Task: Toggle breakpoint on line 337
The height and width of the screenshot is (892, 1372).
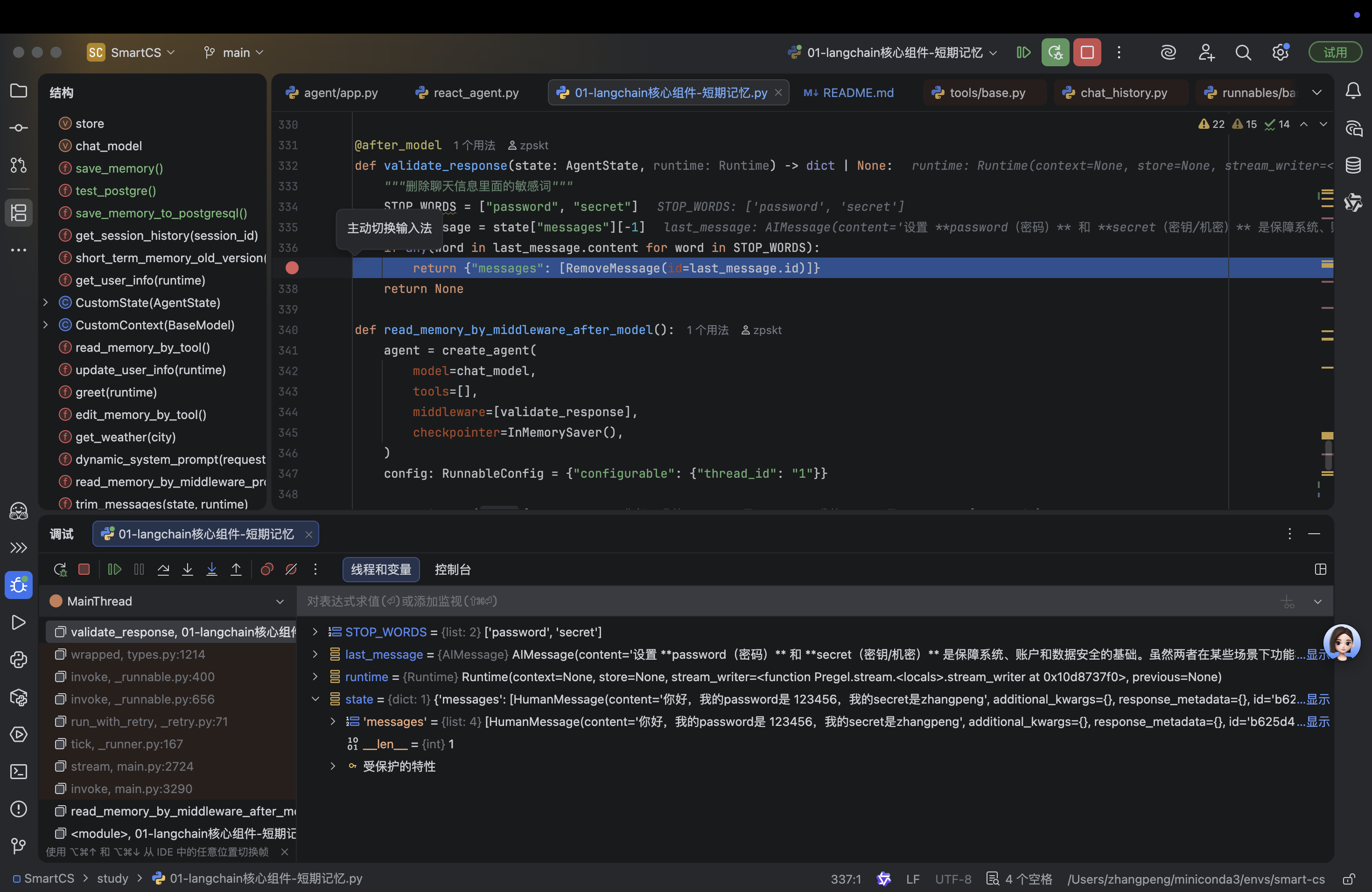Action: coord(292,268)
